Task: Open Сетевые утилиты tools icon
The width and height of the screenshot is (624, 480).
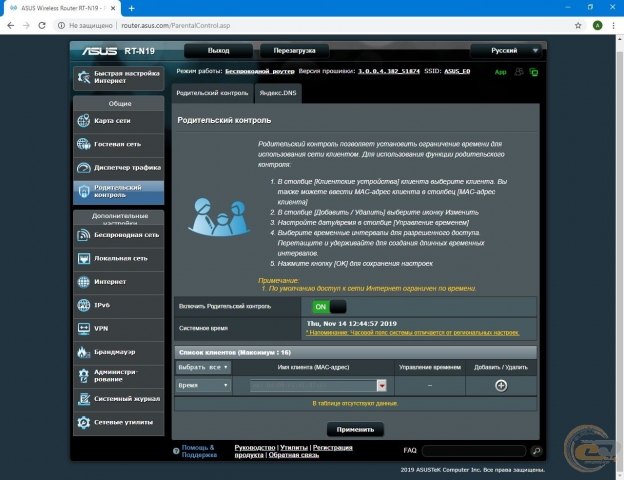Action: coord(84,422)
